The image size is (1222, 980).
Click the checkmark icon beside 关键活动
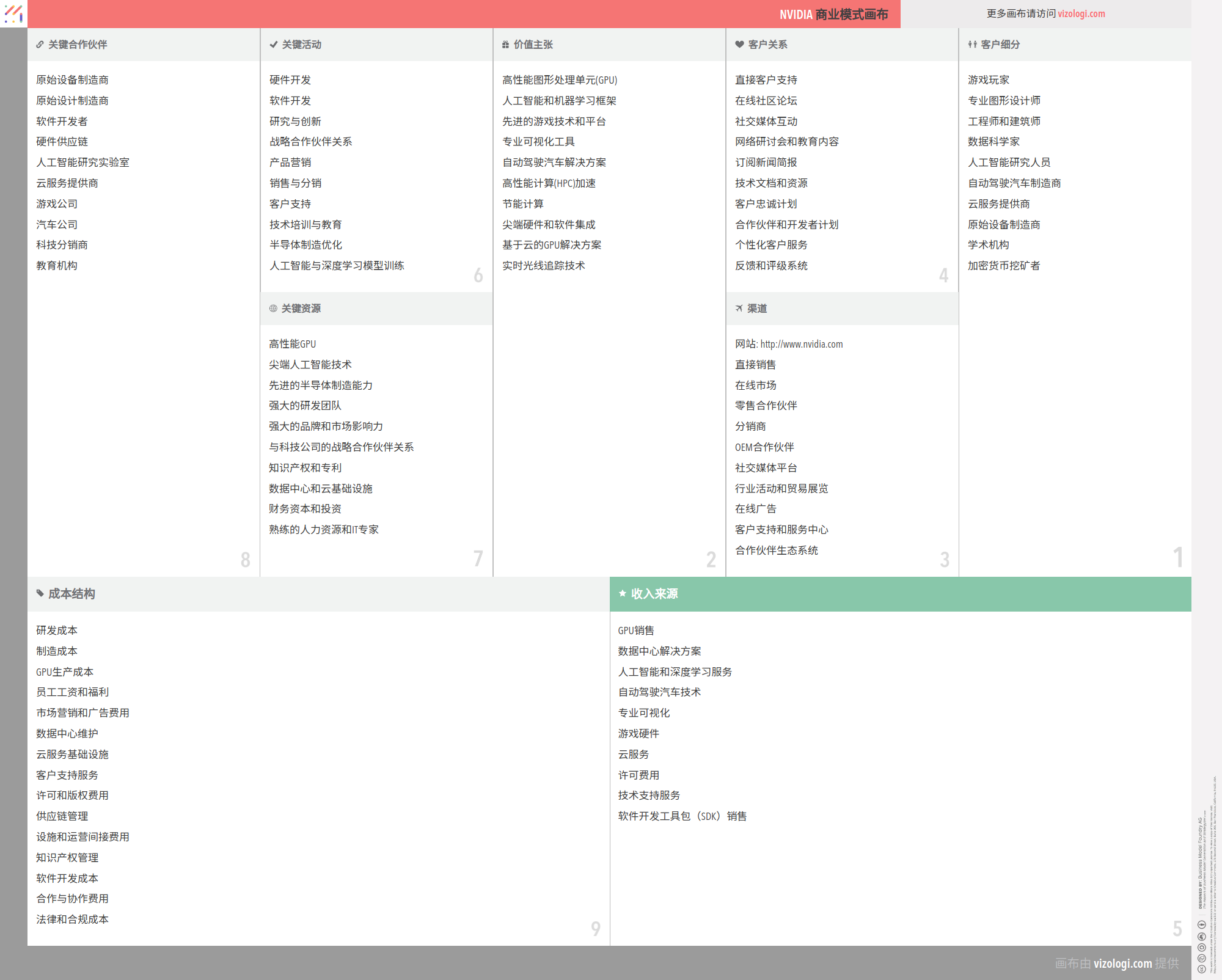(274, 45)
